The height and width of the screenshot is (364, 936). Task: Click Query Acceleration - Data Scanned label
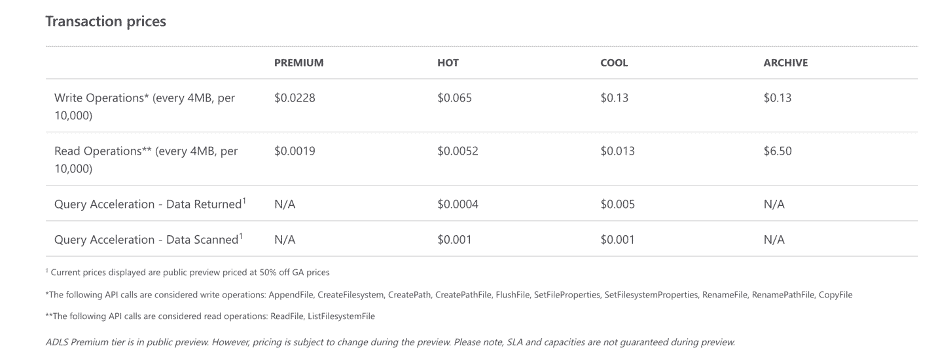point(148,239)
